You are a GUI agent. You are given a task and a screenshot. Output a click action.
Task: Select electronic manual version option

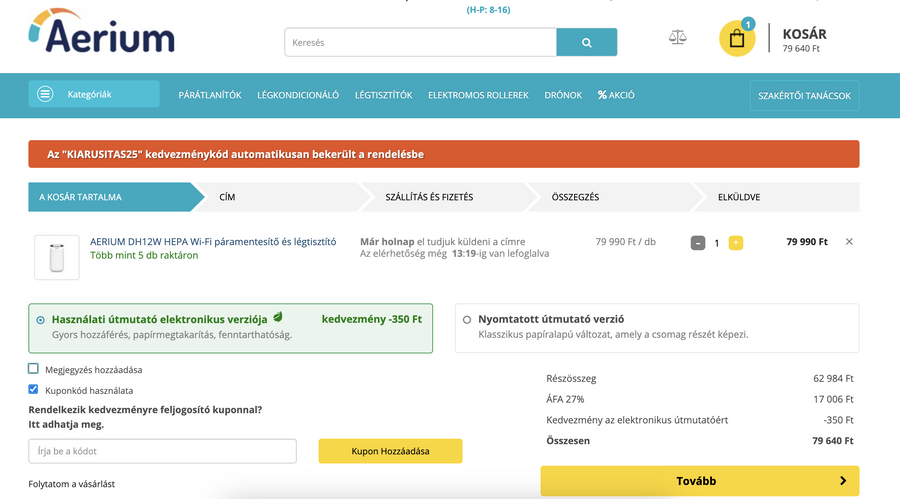[41, 320]
